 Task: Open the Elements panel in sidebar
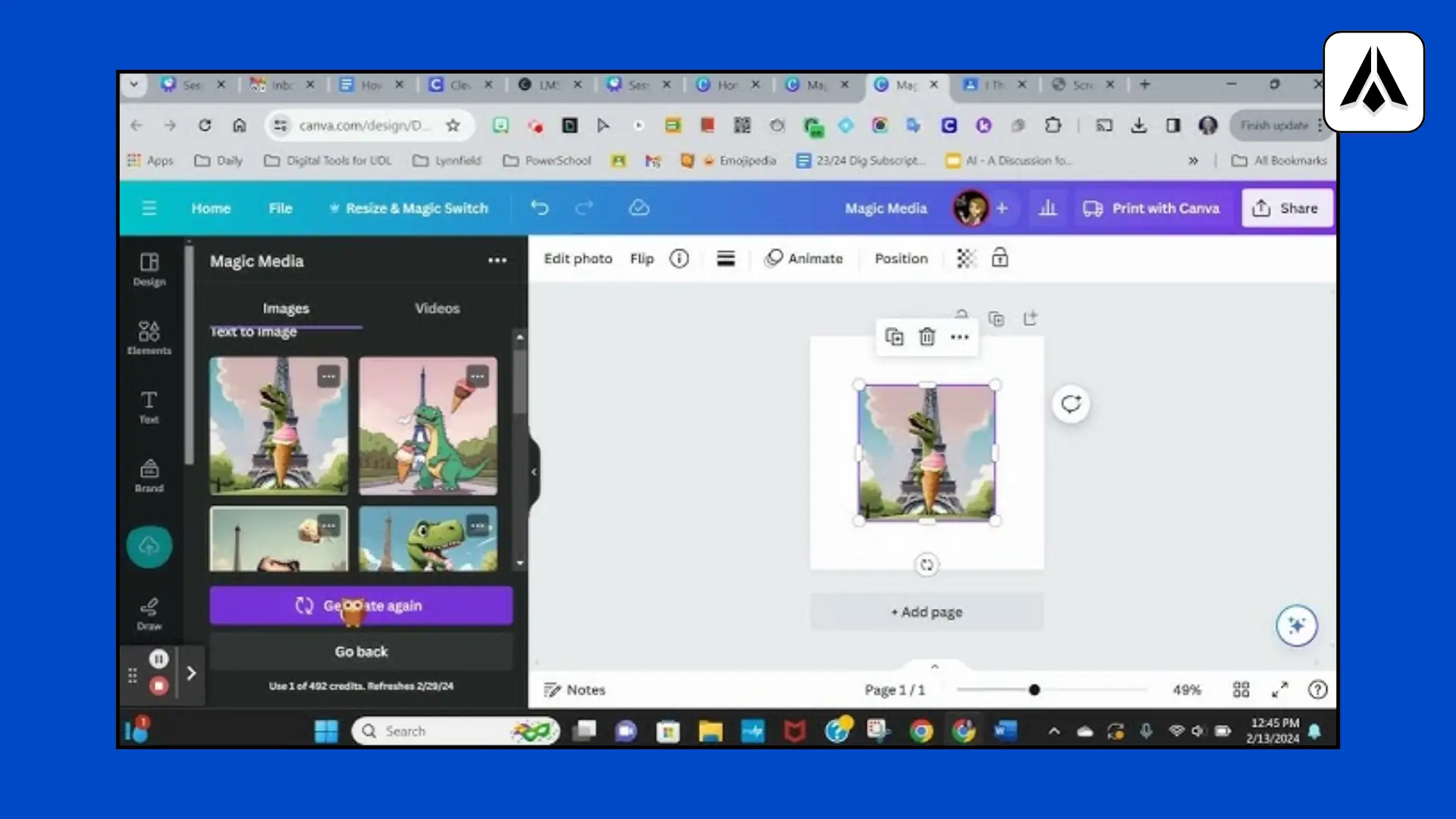[149, 337]
